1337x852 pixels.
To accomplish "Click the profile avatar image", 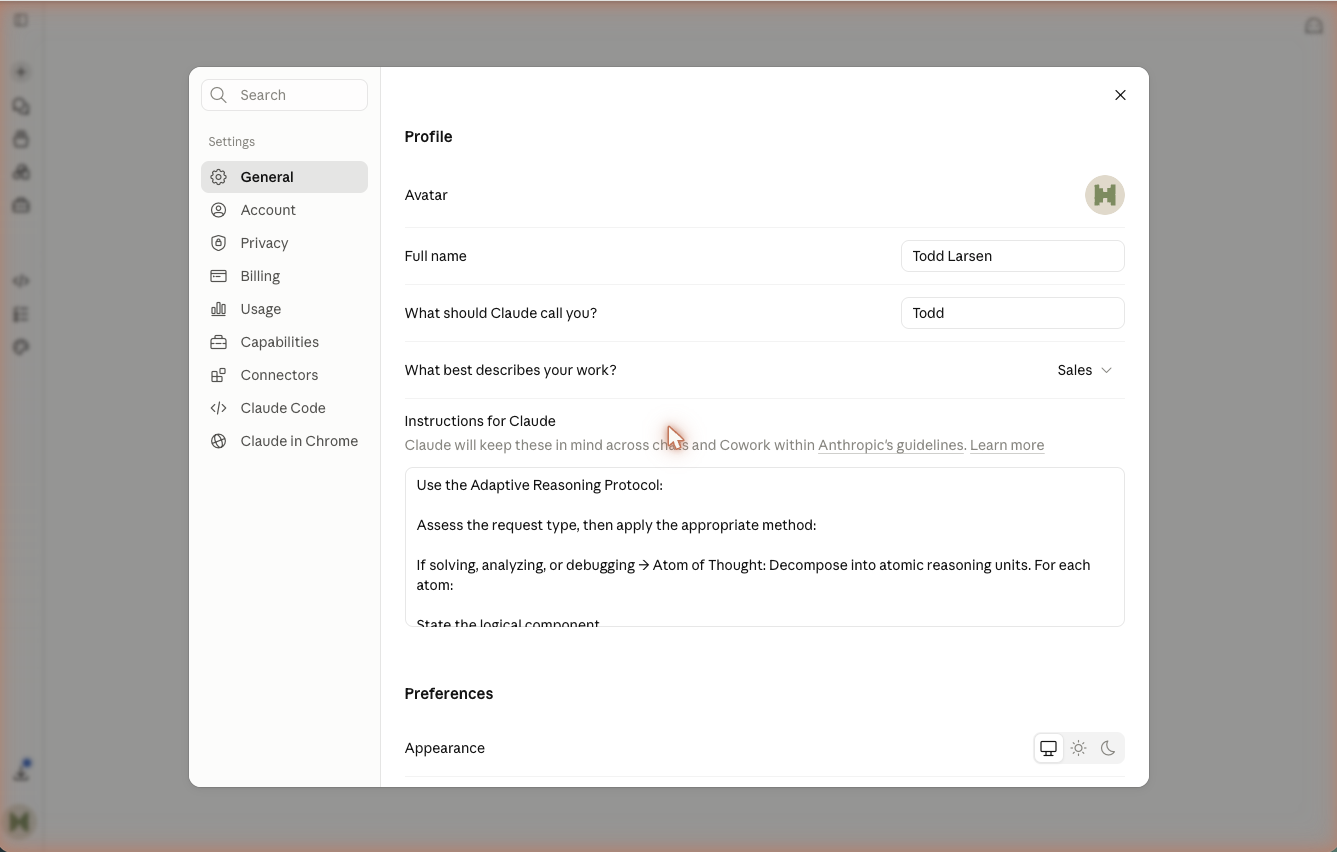I will coord(1104,195).
